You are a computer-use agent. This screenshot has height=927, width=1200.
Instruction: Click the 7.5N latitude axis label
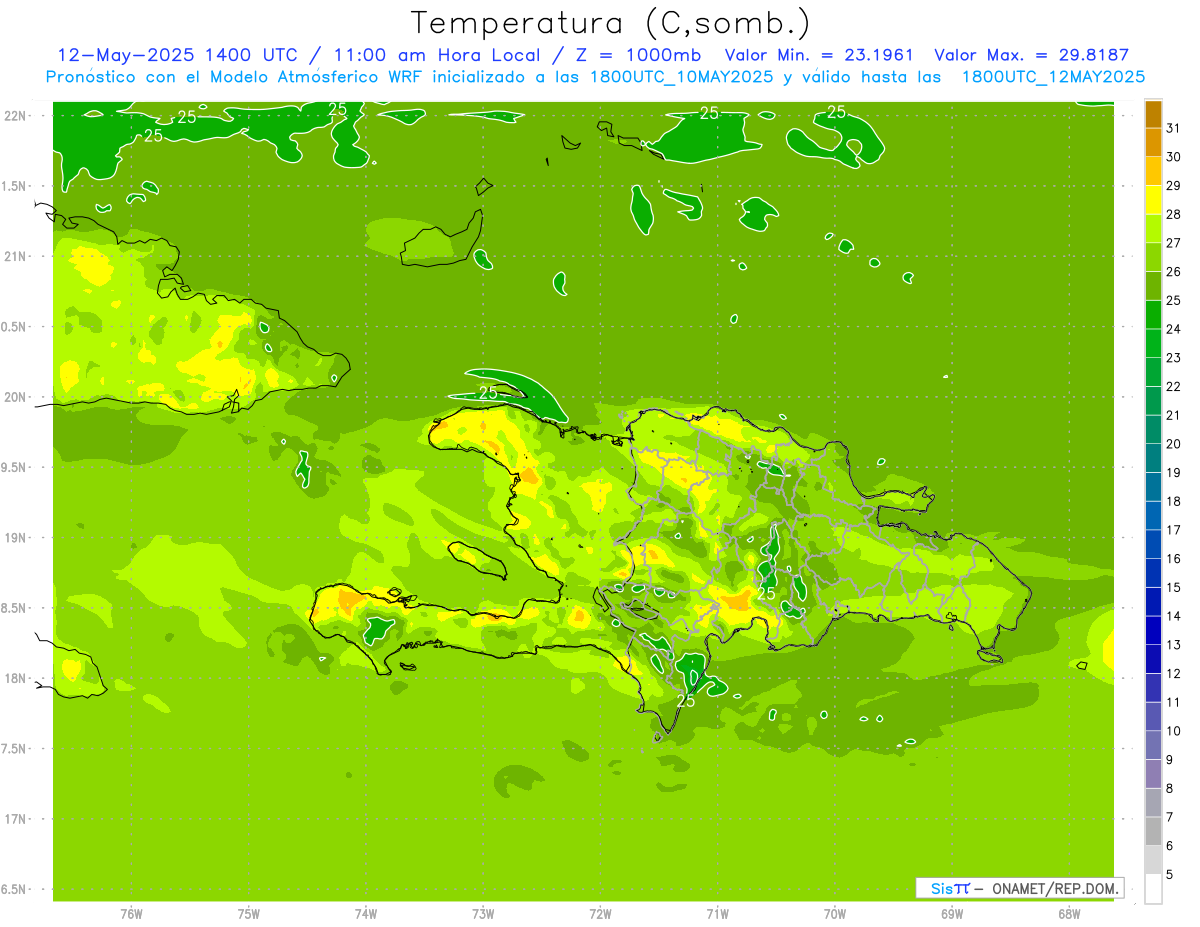[x=15, y=748]
